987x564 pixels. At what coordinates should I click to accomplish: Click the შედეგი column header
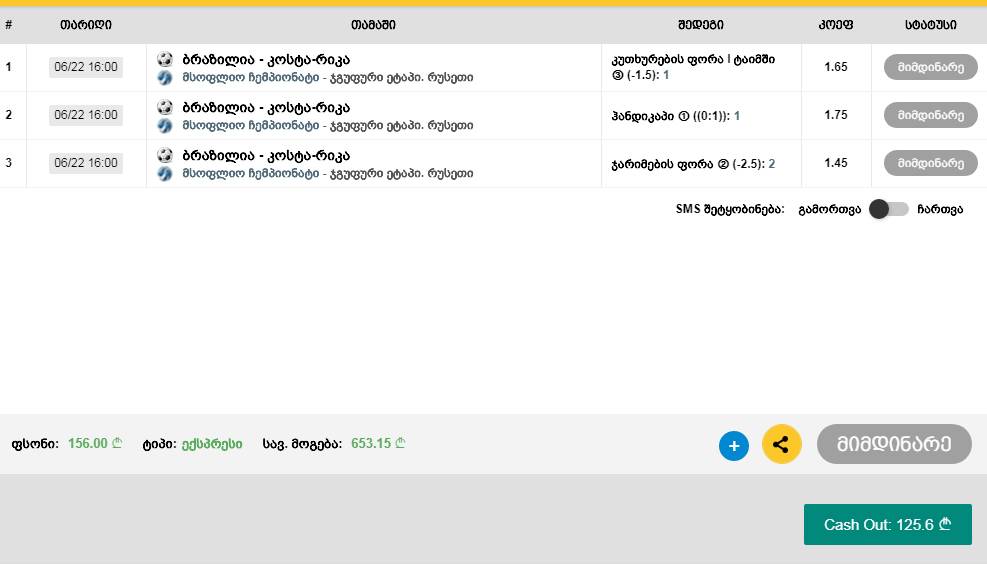[x=701, y=25]
